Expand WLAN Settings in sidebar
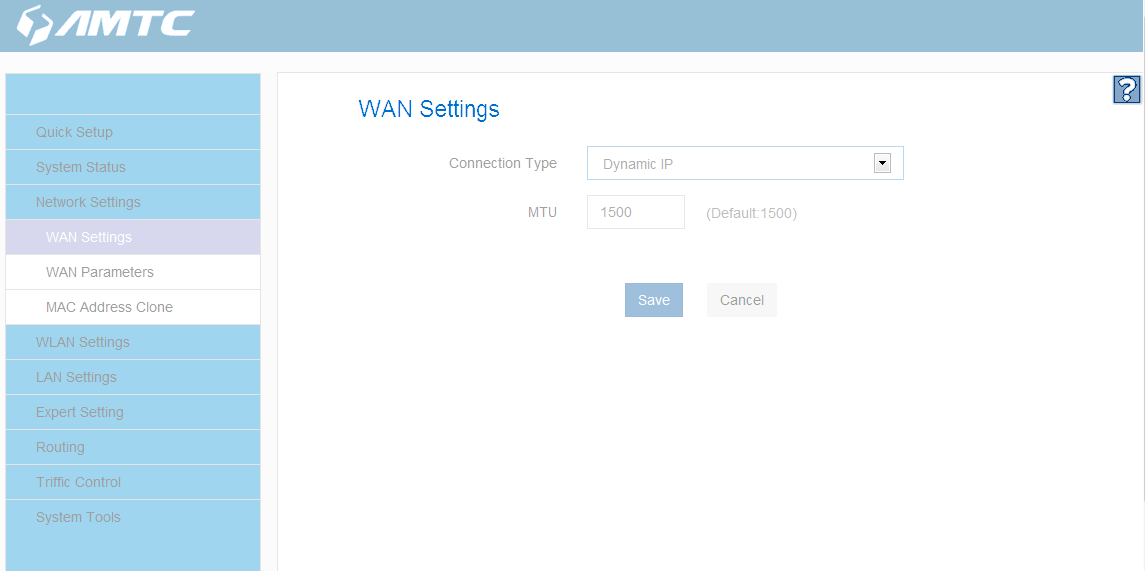Image resolution: width=1145 pixels, height=571 pixels. 133,342
